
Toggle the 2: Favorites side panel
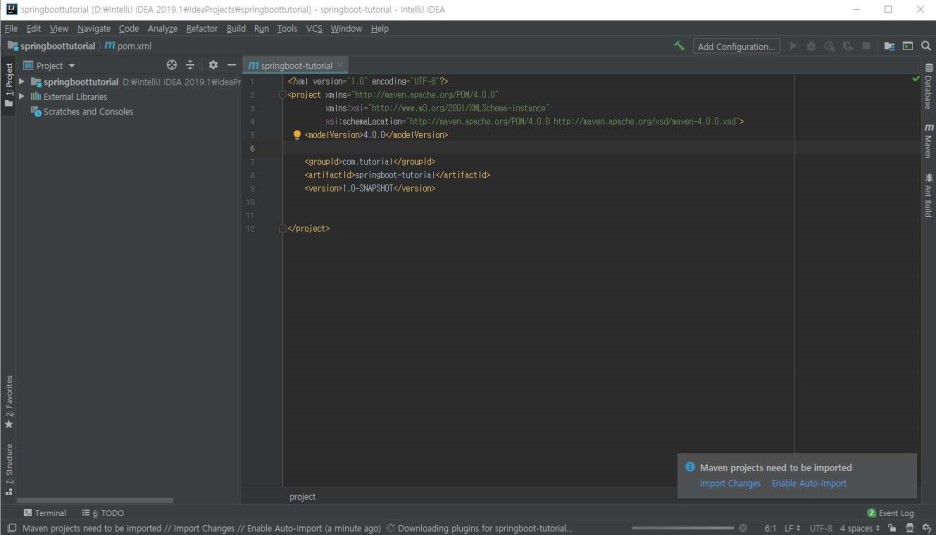8,402
